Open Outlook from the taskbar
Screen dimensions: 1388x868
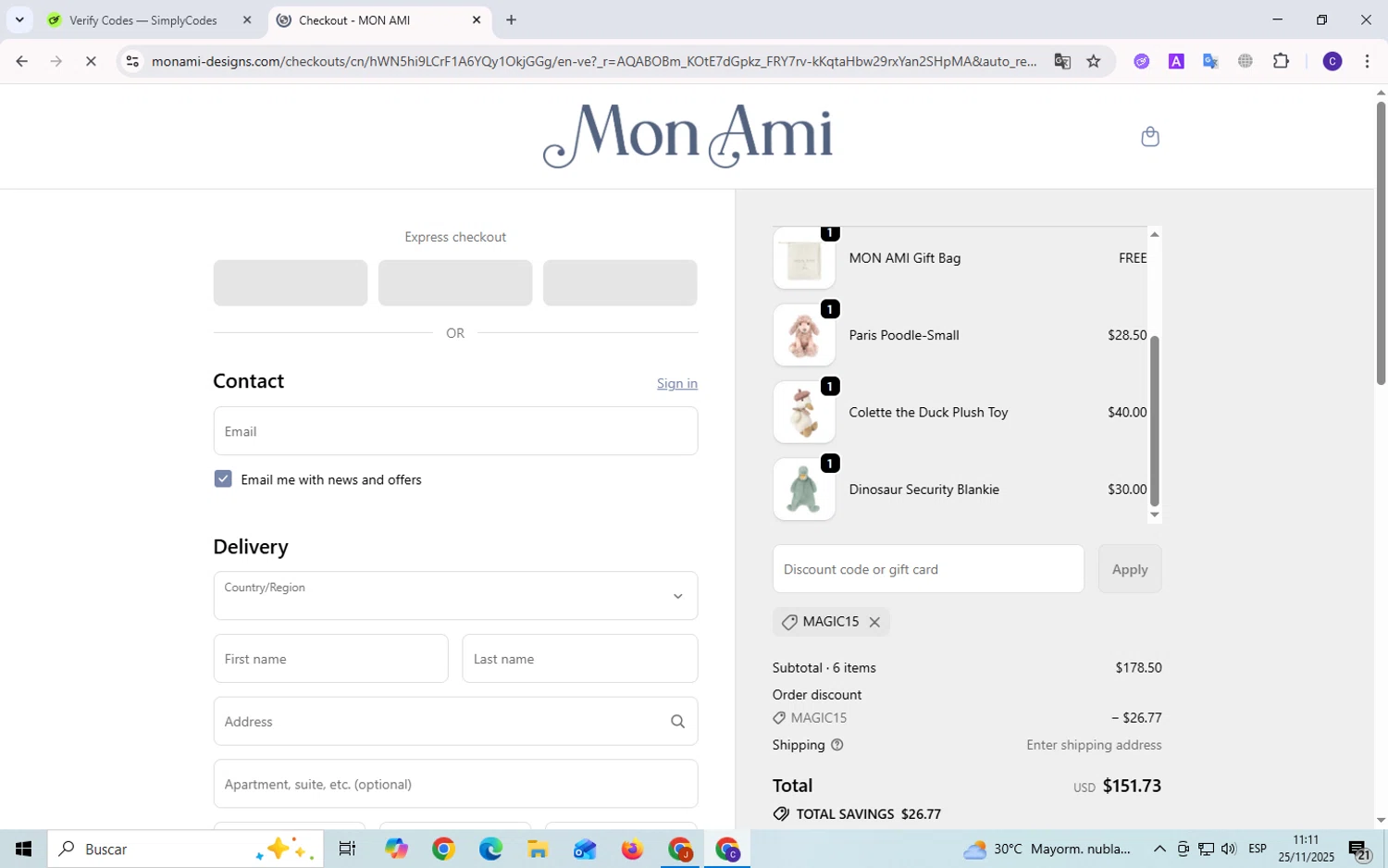coord(585,849)
